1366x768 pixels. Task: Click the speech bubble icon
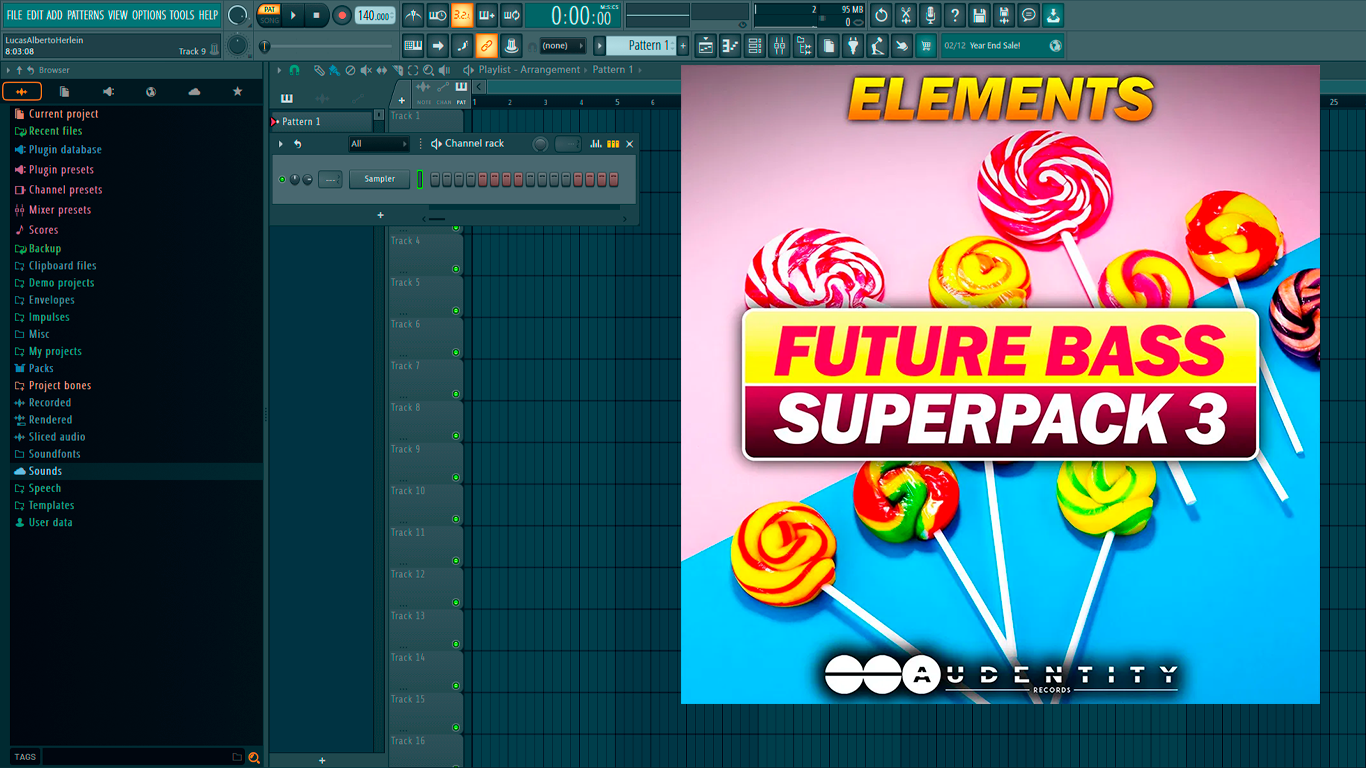coord(1028,15)
